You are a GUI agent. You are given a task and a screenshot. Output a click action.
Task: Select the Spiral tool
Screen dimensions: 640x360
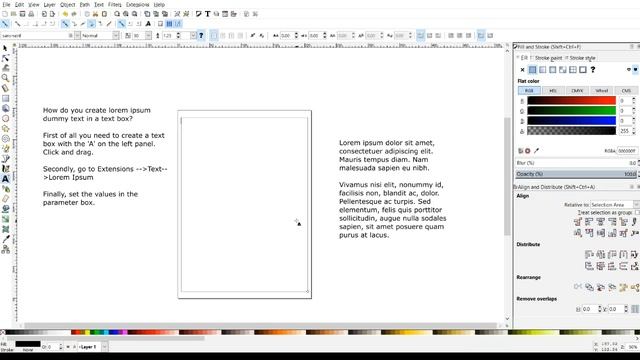tap(5, 139)
